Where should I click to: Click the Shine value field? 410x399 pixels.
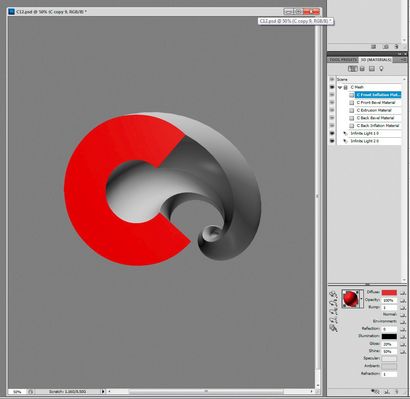389,351
